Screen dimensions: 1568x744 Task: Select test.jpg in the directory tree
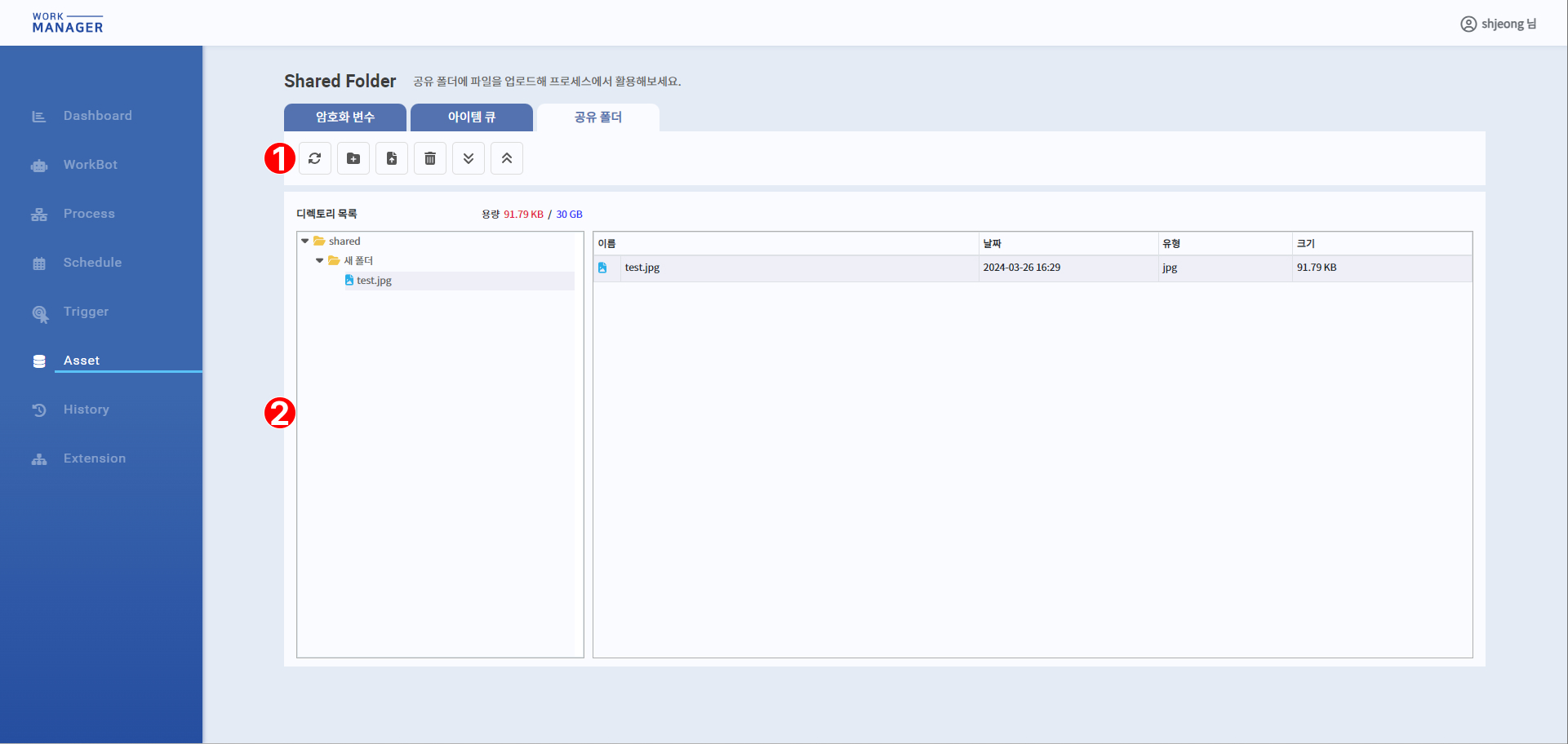(374, 281)
